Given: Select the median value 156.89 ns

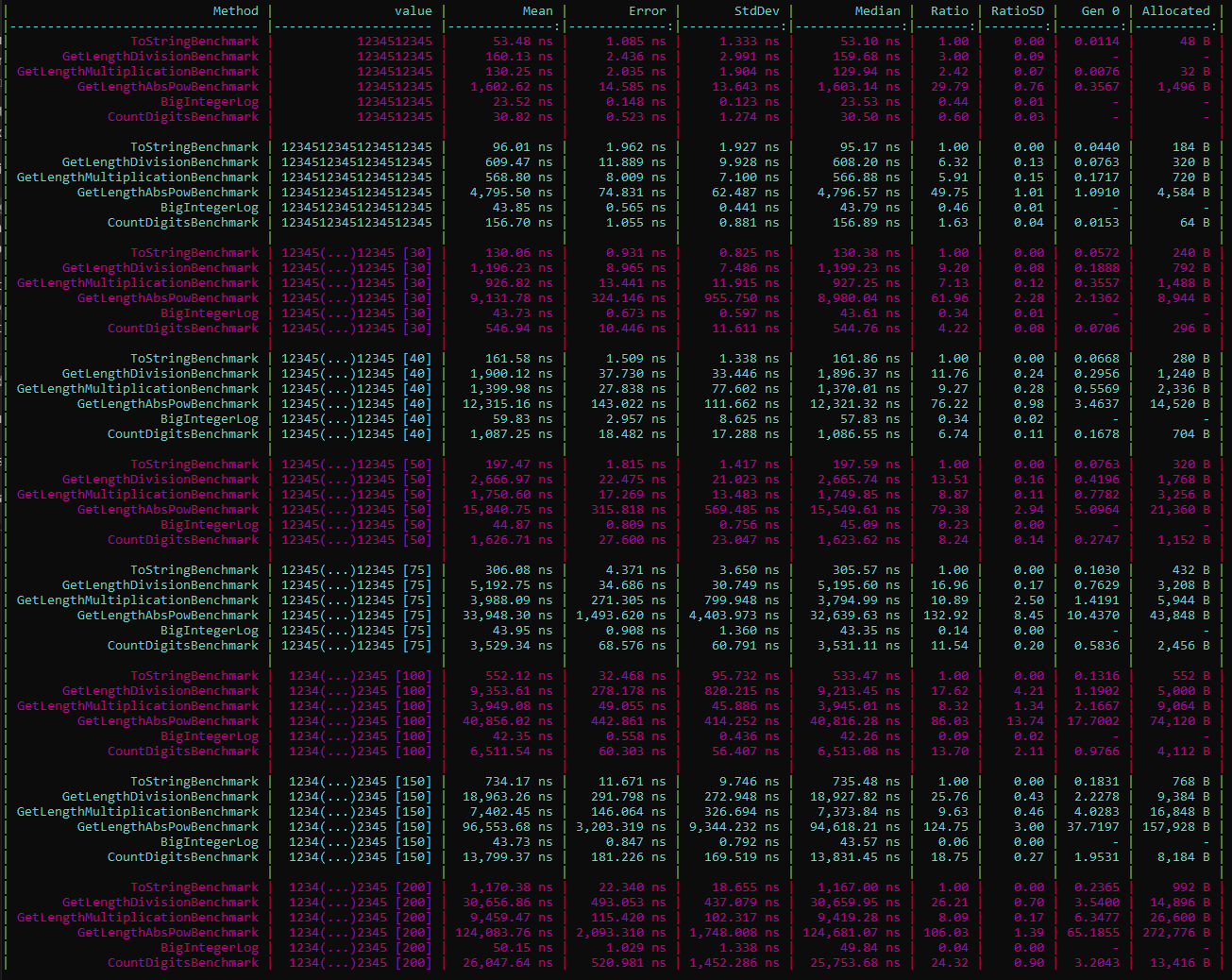Looking at the screenshot, I should (867, 223).
